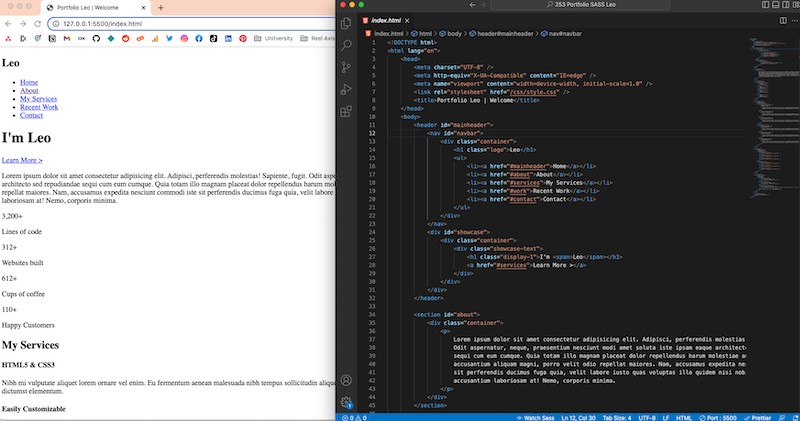Open the editor More Actions ellipsis

tap(795, 20)
